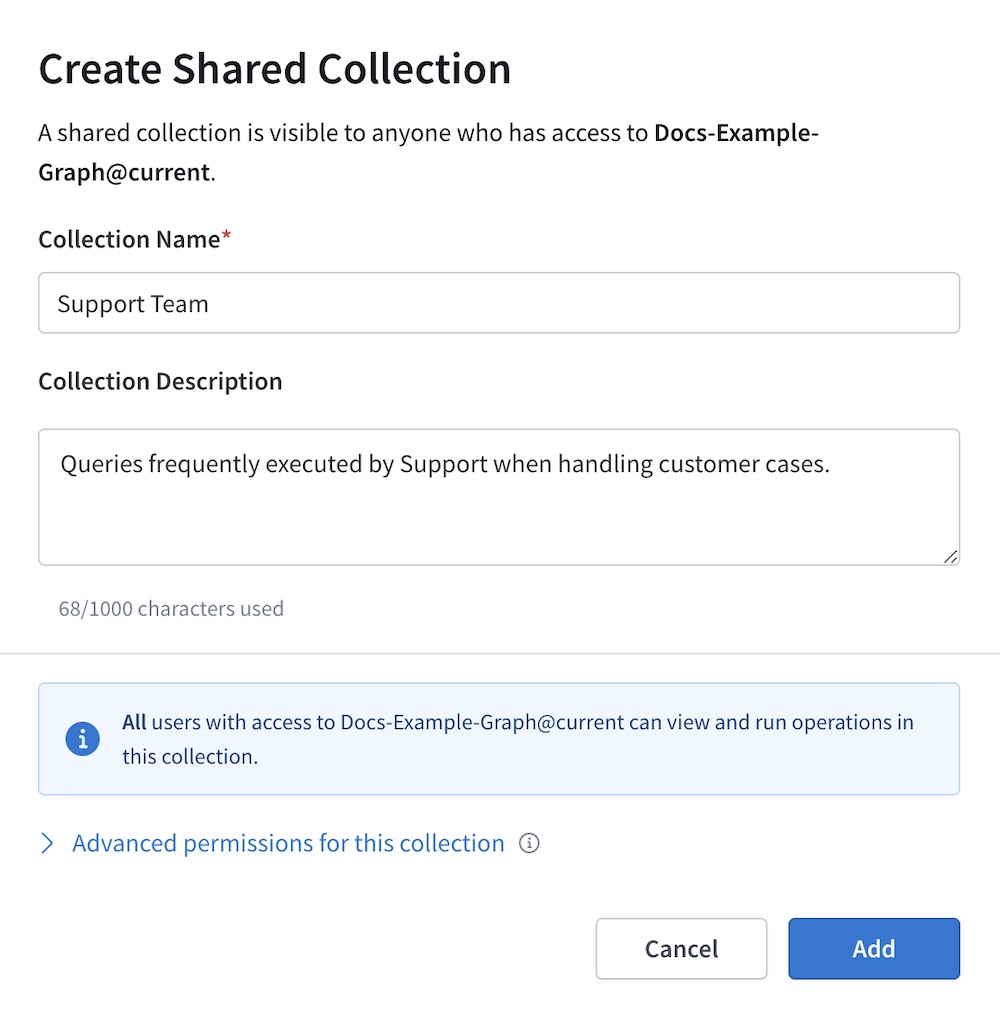This screenshot has height=1015, width=1000.
Task: Click the Create Shared Collection heading
Action: tap(274, 68)
